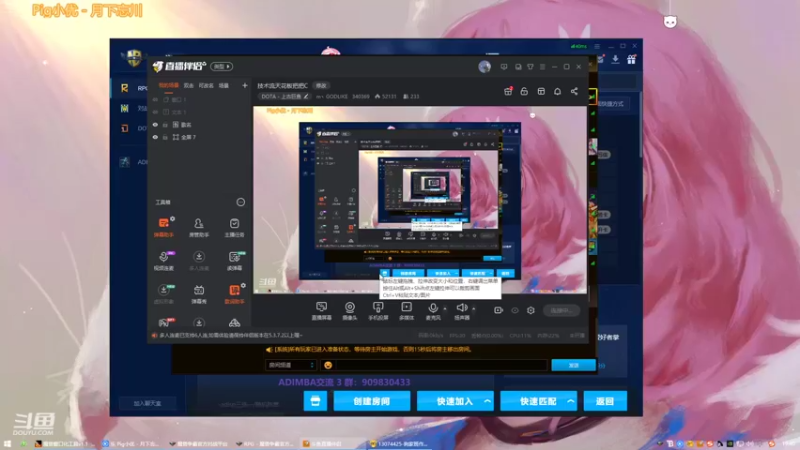800x450 pixels.
Task: Toggle the preview eye icon beside record
Action: point(515,310)
